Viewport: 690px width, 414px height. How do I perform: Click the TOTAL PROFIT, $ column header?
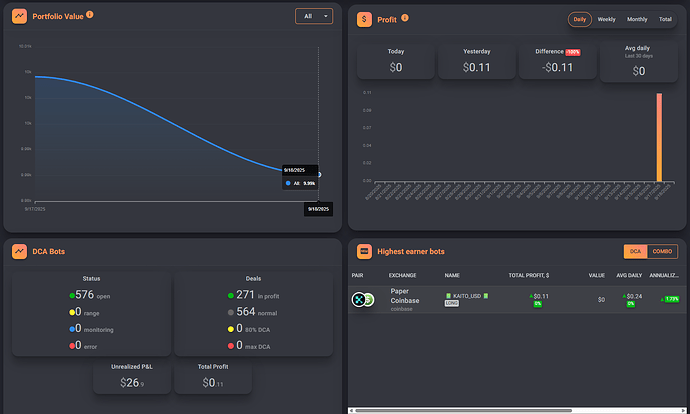(529, 274)
